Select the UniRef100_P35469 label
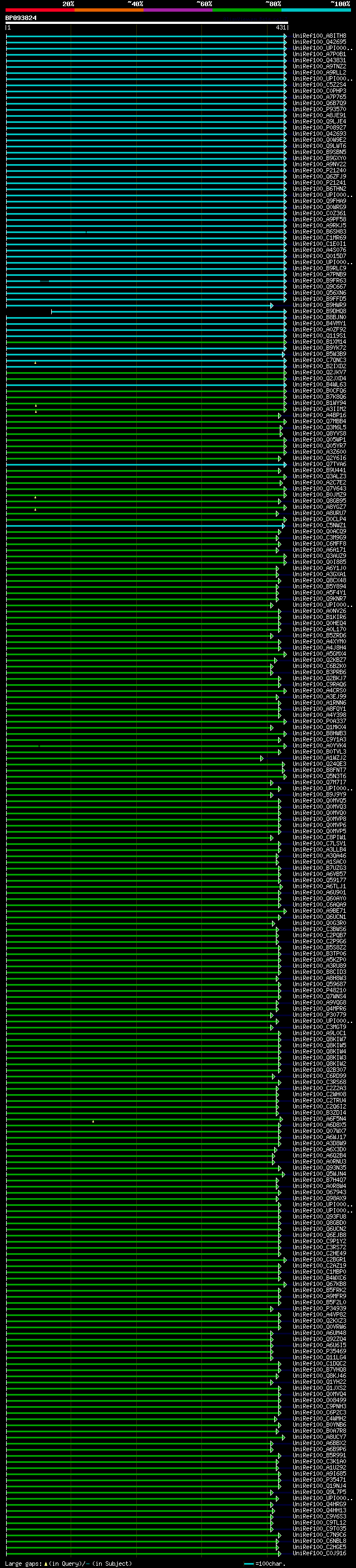This screenshot has height=1568, width=356. point(319,1351)
